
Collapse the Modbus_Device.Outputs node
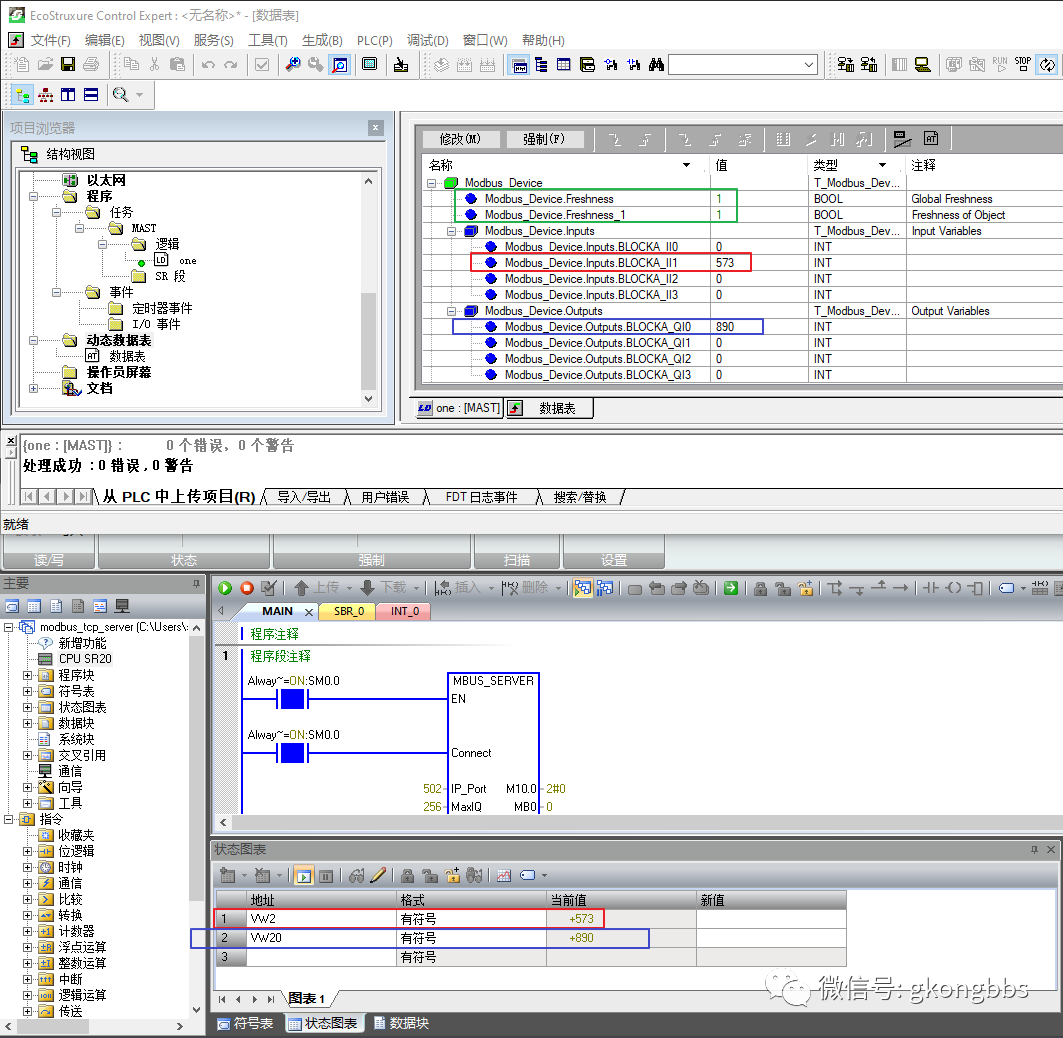[x=452, y=311]
